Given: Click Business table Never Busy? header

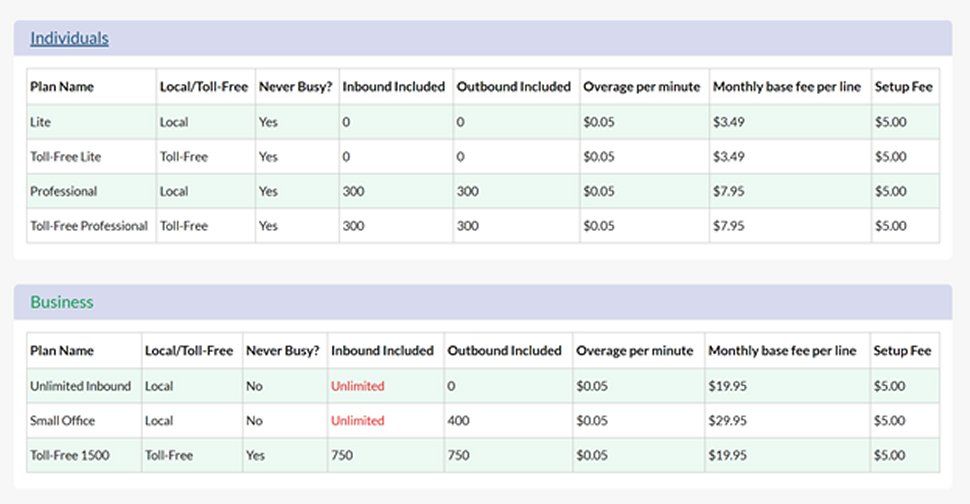Looking at the screenshot, I should click(283, 351).
